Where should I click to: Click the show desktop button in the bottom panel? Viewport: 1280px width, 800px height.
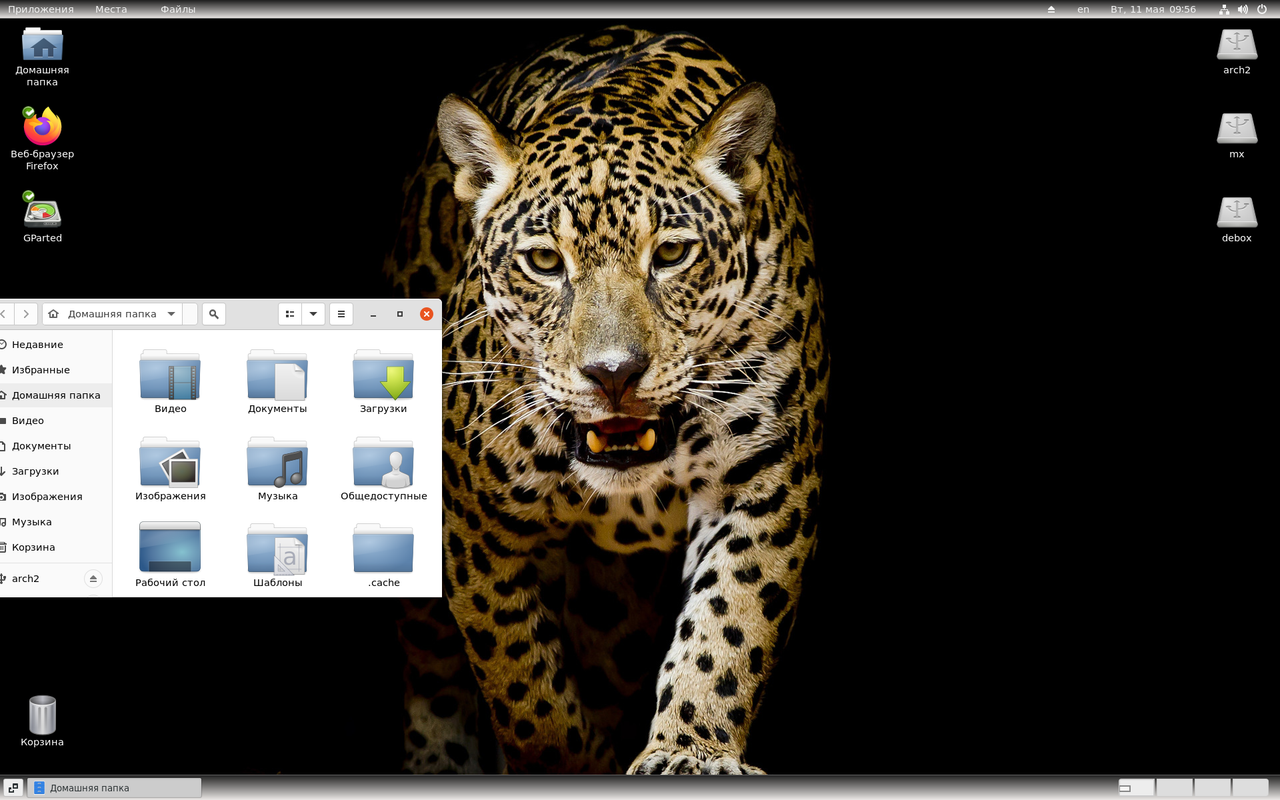[13, 788]
